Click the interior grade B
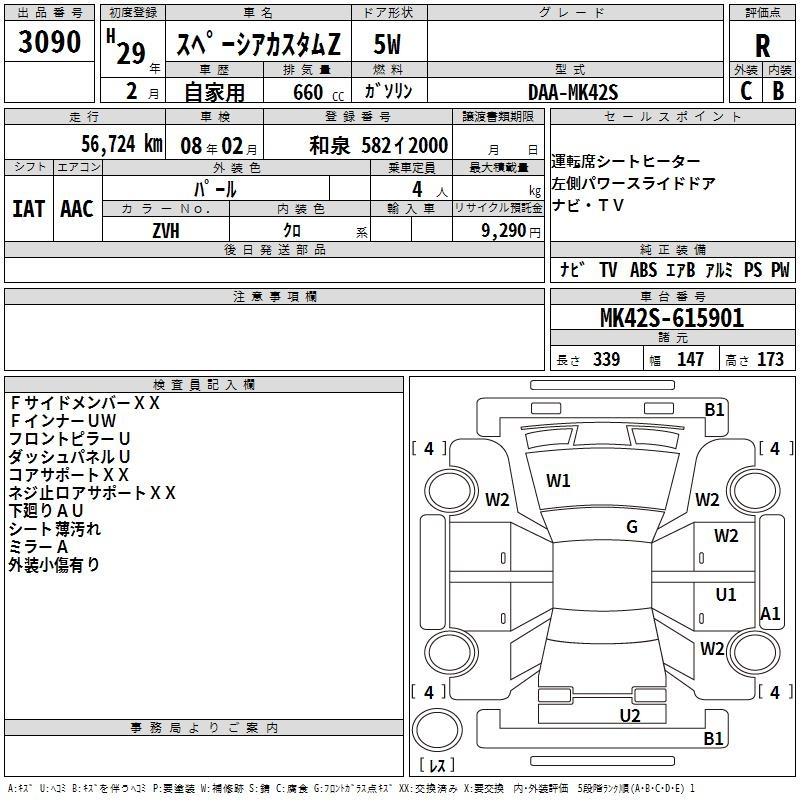This screenshot has width=800, height=800. (x=778, y=90)
